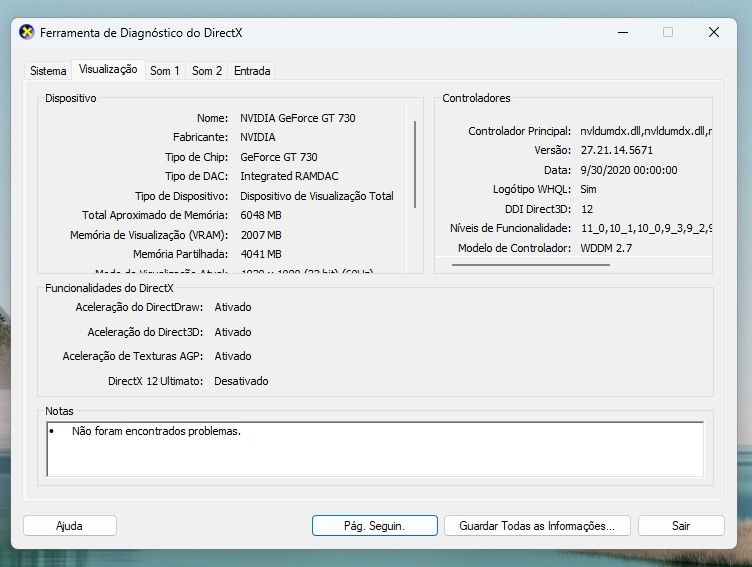Image resolution: width=752 pixels, height=567 pixels.
Task: Click the driver model WDDM 2.7
Action: pyautogui.click(x=606, y=248)
